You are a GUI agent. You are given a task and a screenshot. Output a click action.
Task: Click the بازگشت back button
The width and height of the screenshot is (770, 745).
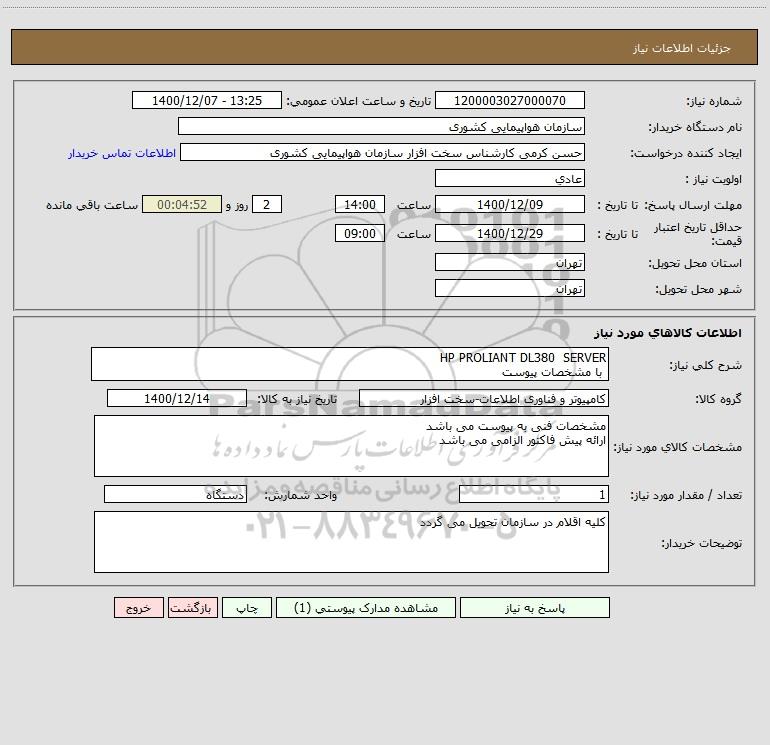[x=192, y=607]
